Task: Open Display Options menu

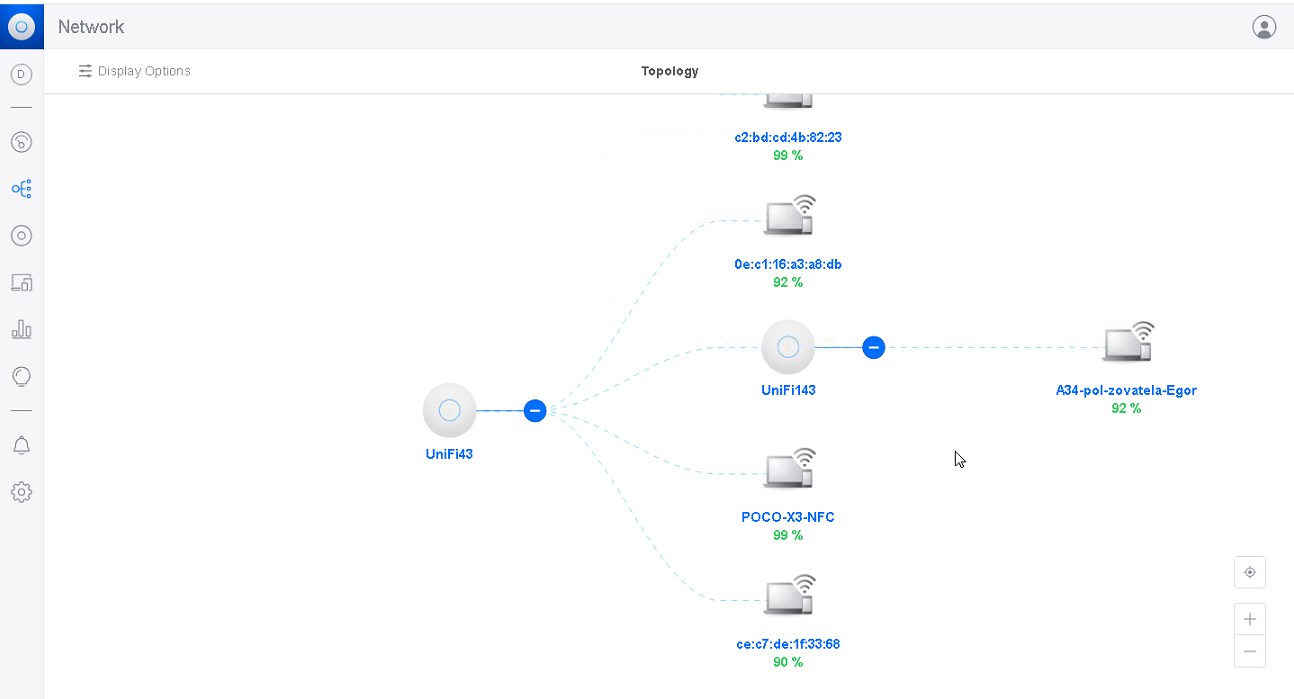Action: (135, 71)
